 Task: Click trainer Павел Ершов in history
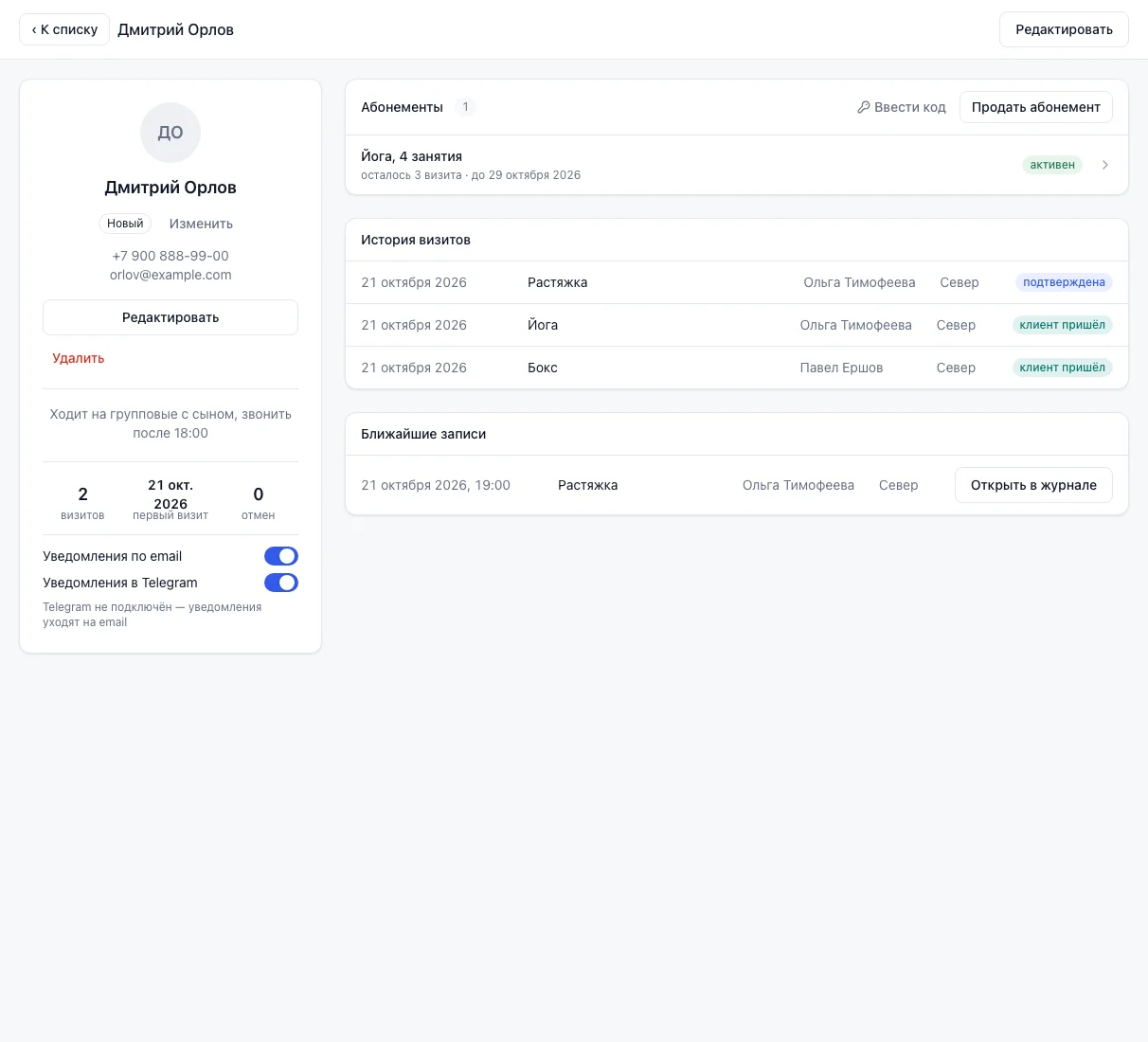tap(841, 368)
